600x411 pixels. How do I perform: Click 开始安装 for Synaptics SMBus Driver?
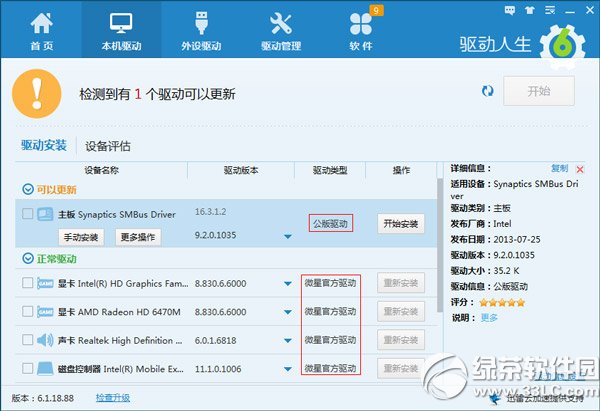click(401, 223)
